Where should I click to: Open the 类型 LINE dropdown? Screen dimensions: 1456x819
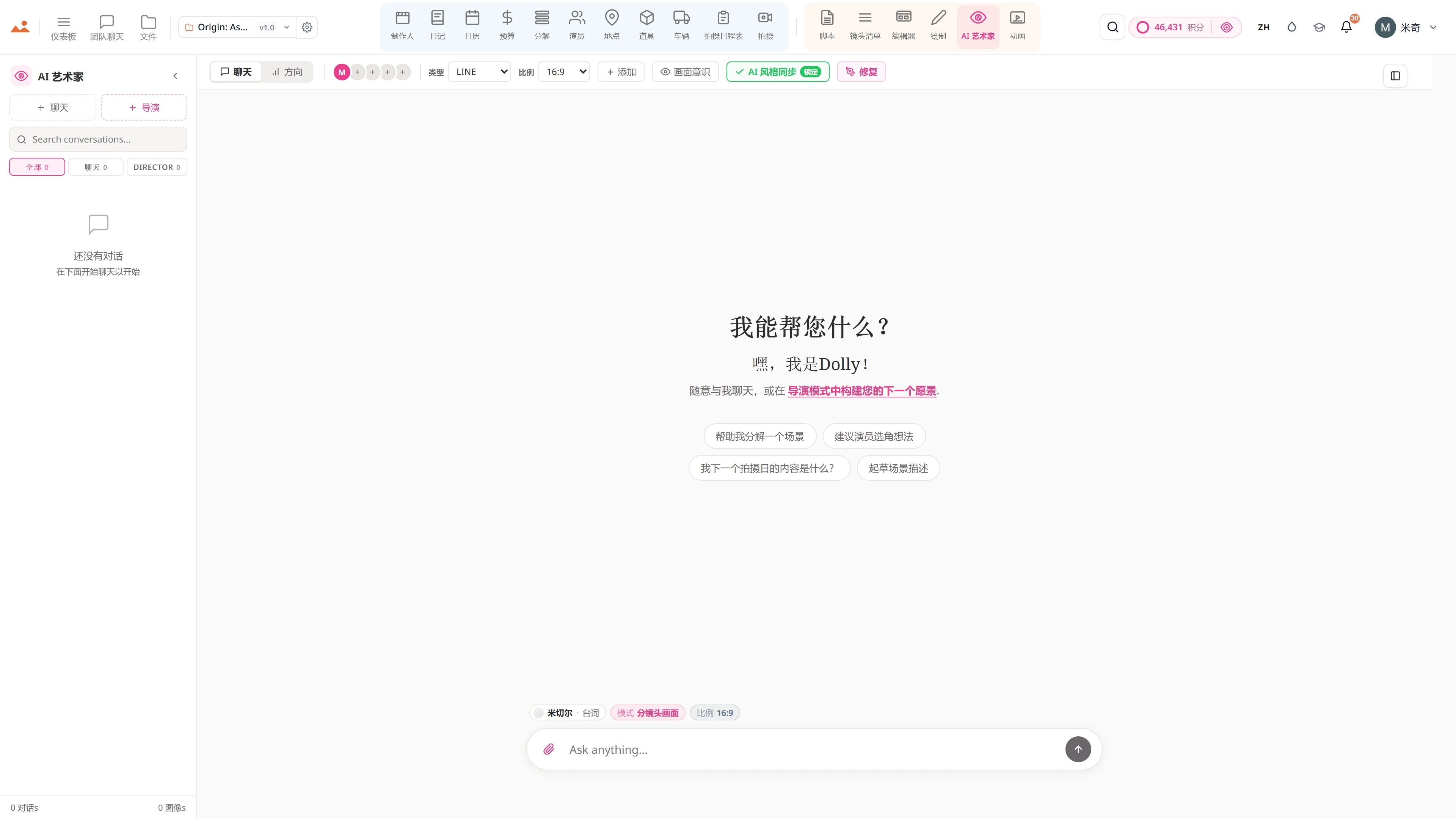click(480, 72)
